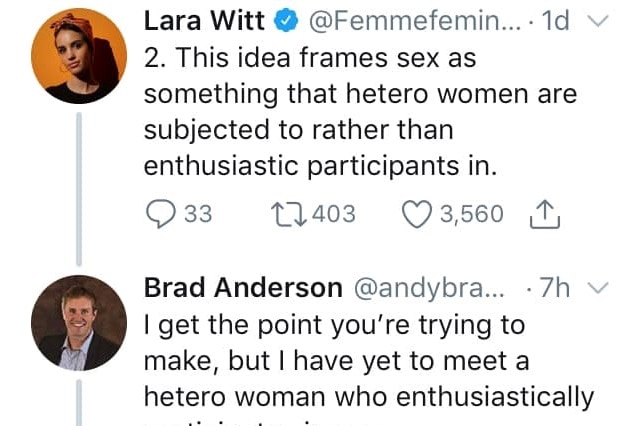Viewport: 639px width, 426px height.
Task: Open the @Femmefemin... handle
Action: point(415,21)
